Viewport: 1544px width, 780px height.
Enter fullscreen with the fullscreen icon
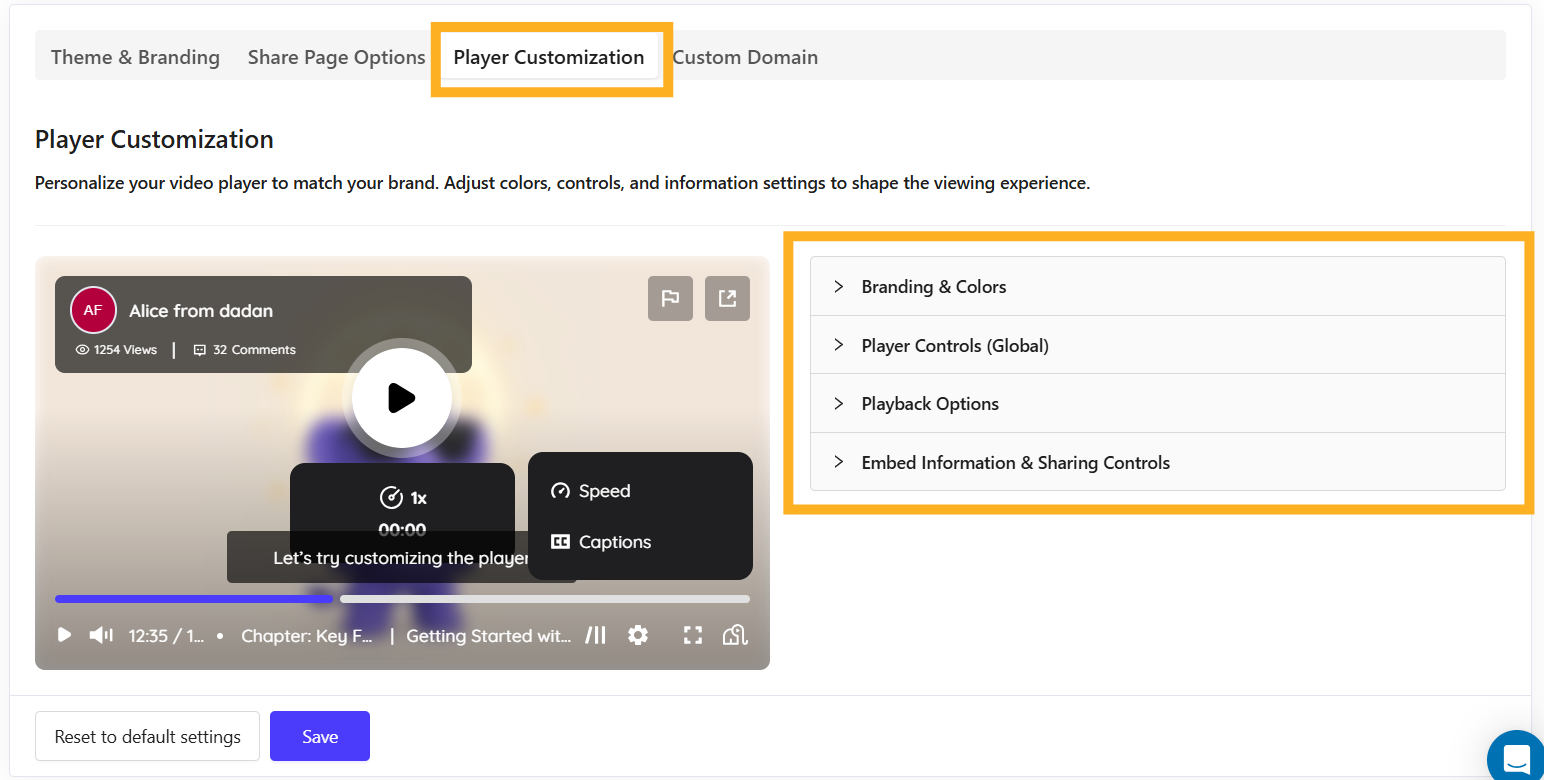pyautogui.click(x=692, y=635)
